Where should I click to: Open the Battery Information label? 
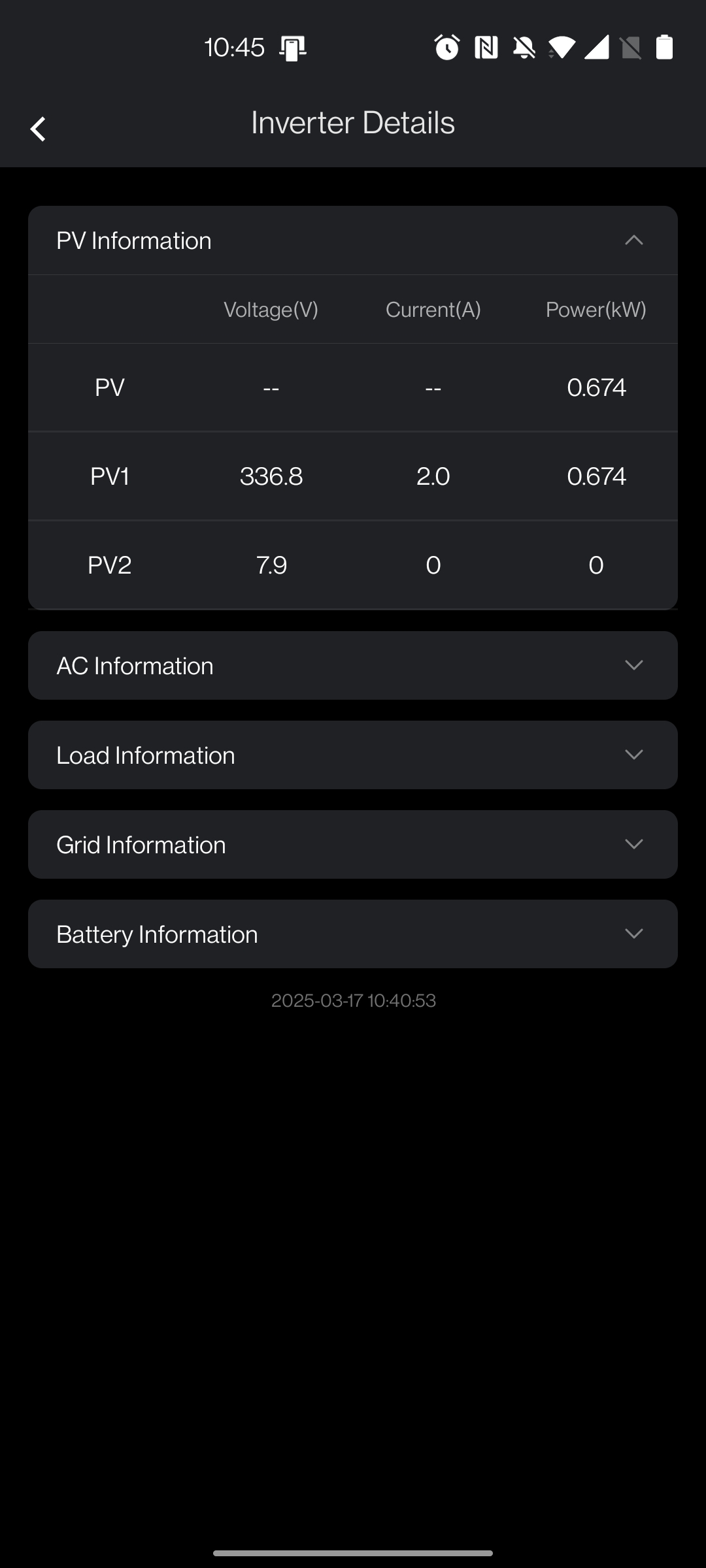coord(157,934)
